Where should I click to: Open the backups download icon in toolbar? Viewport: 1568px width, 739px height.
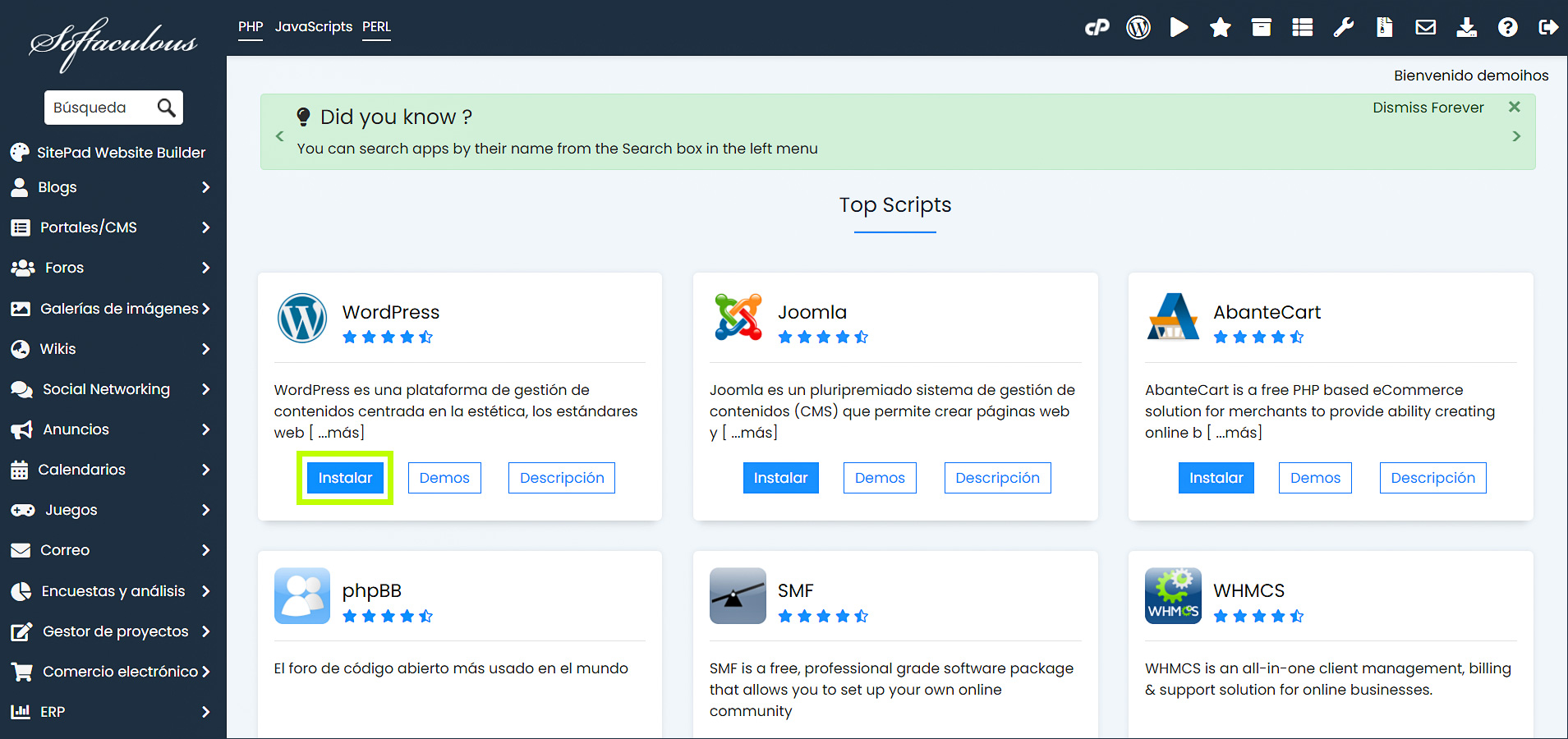point(1466,28)
